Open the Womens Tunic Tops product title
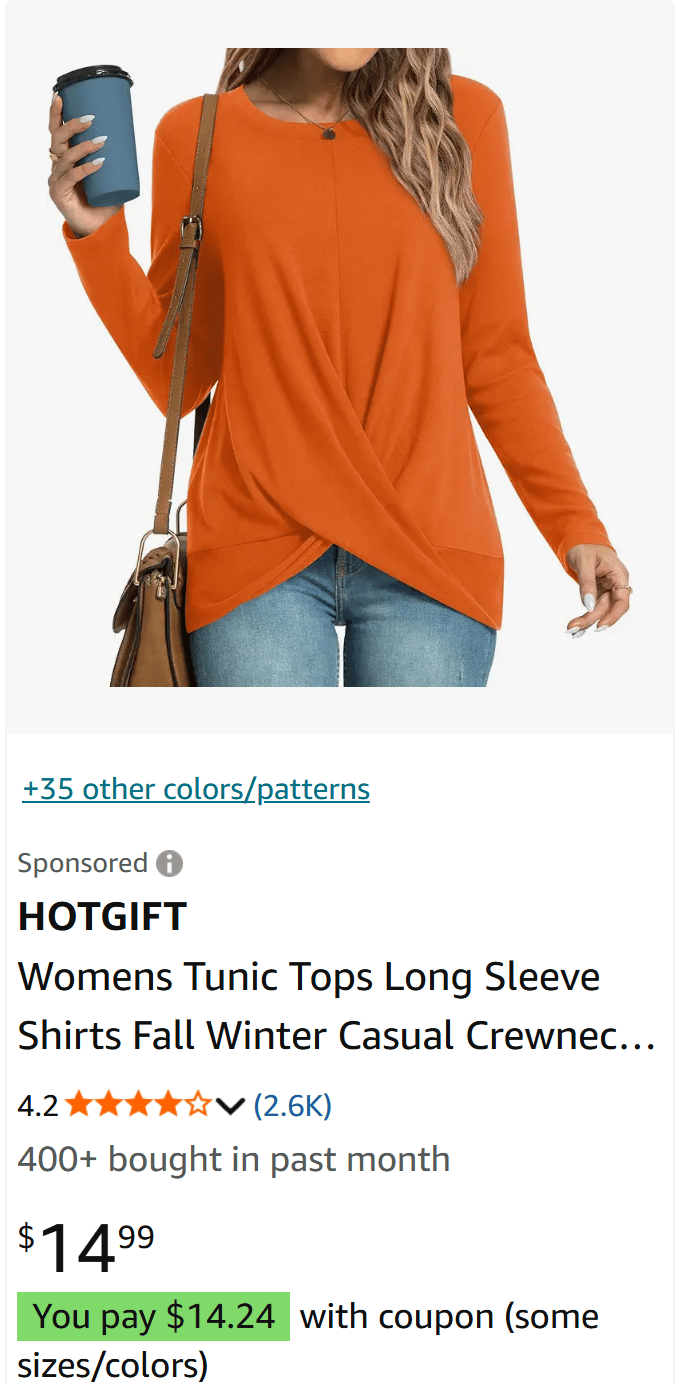The image size is (682, 1384). pyautogui.click(x=337, y=1006)
